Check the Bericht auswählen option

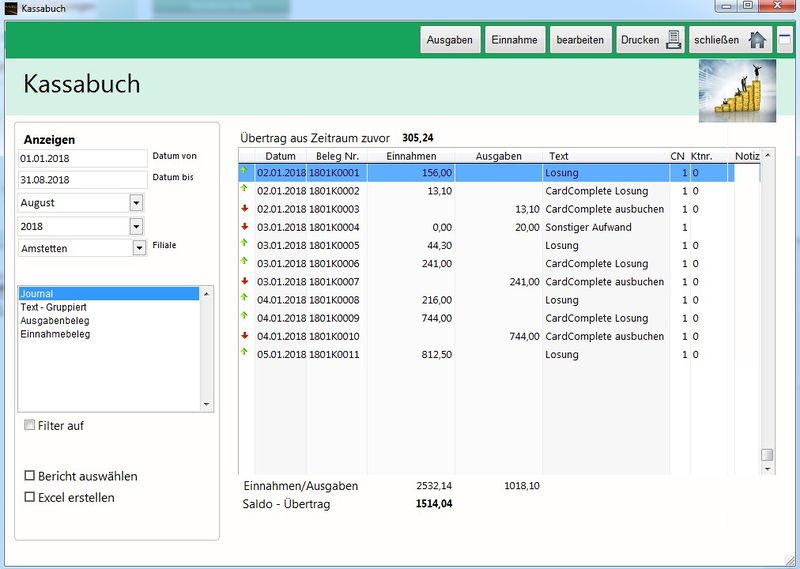pos(30,476)
